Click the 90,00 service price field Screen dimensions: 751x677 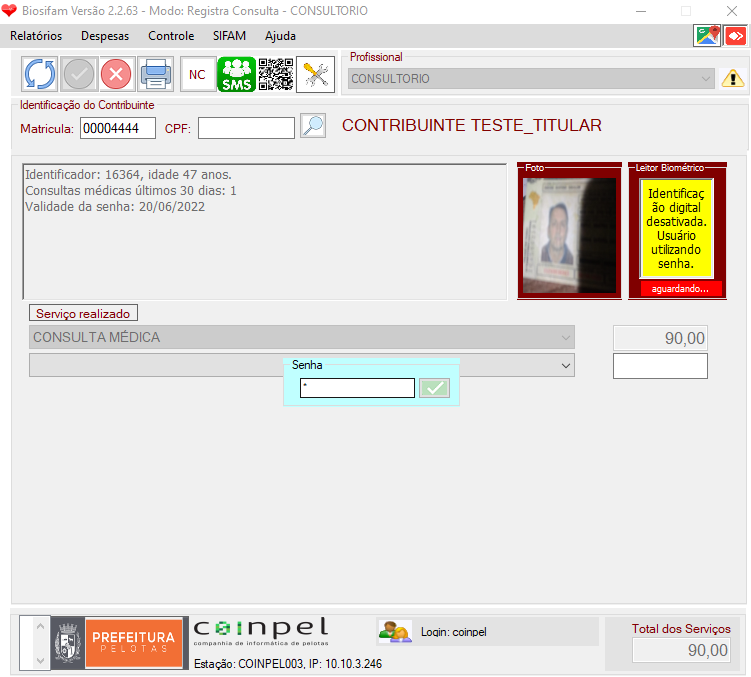(x=660, y=338)
